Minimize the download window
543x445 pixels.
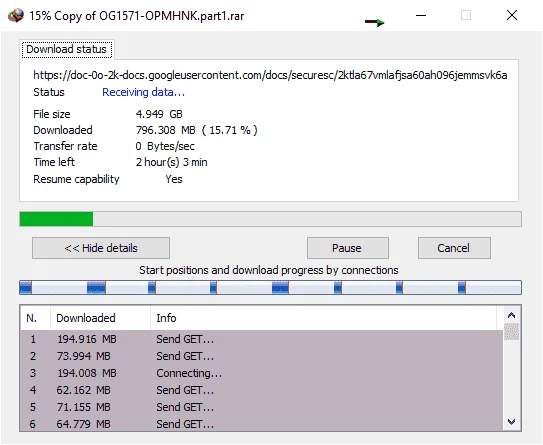click(421, 15)
